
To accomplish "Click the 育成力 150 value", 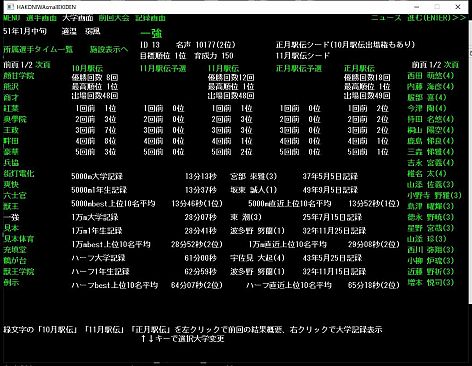I will click(214, 56).
